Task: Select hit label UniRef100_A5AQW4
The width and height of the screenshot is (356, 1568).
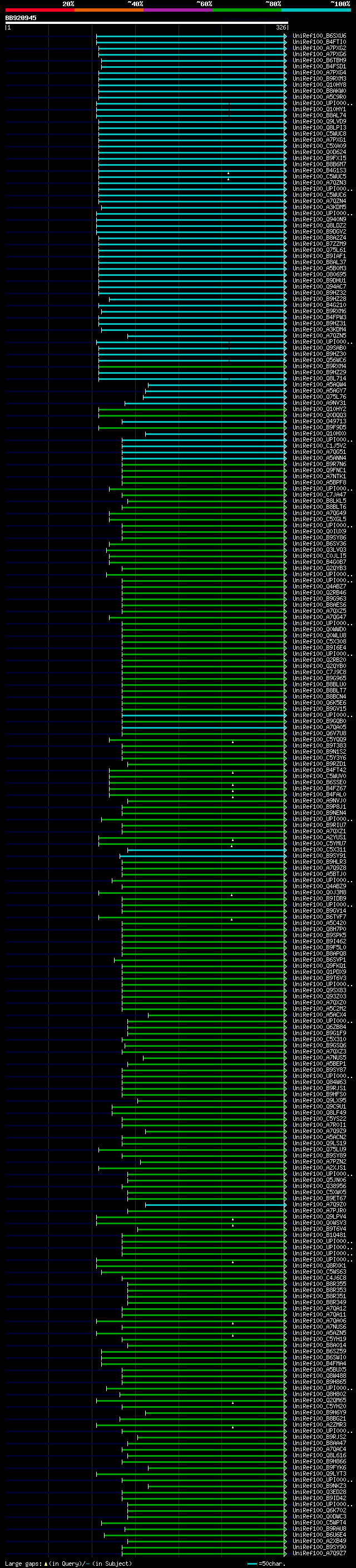Action: 319,385
